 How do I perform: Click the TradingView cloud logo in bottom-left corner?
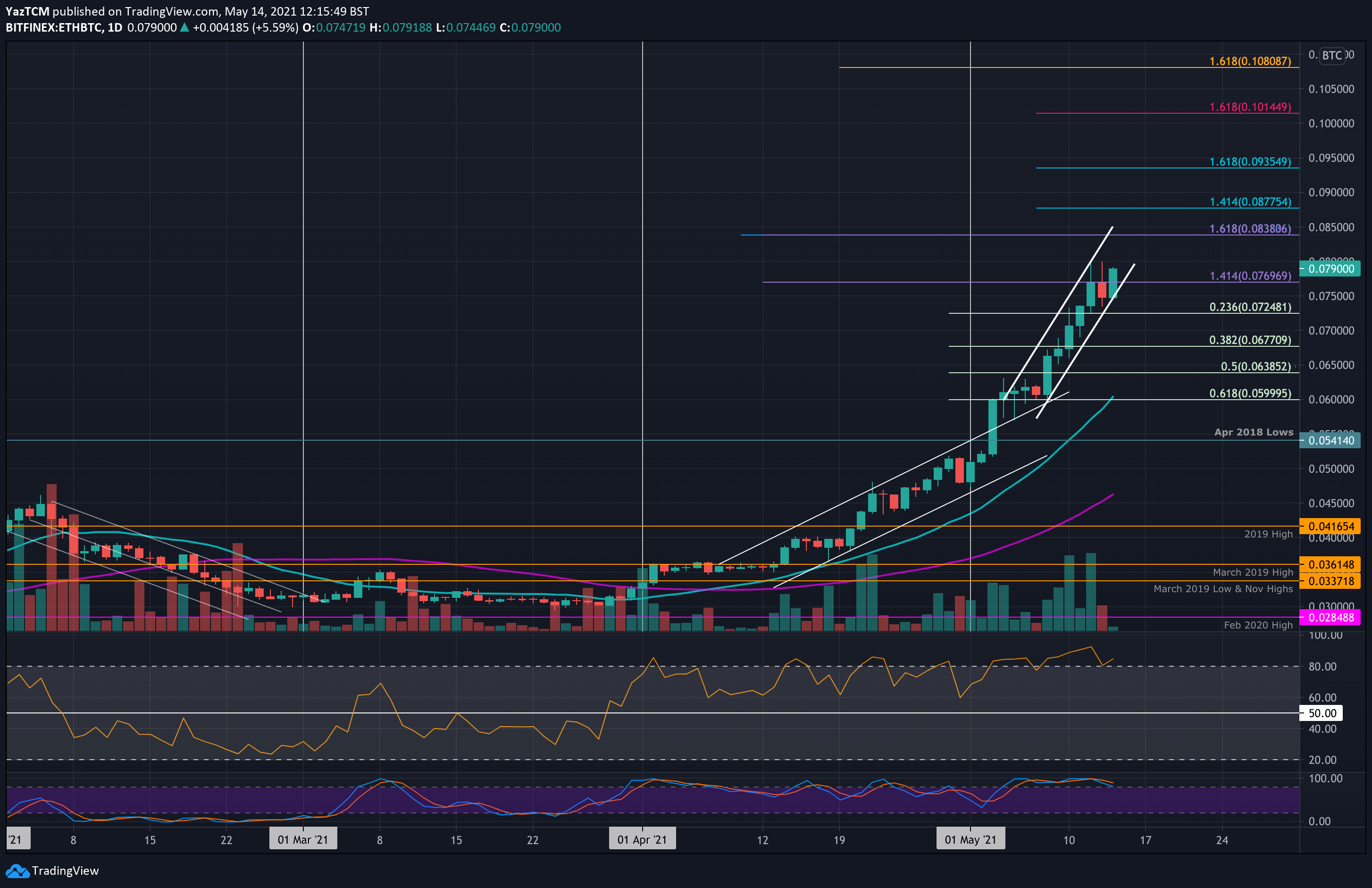click(x=17, y=871)
